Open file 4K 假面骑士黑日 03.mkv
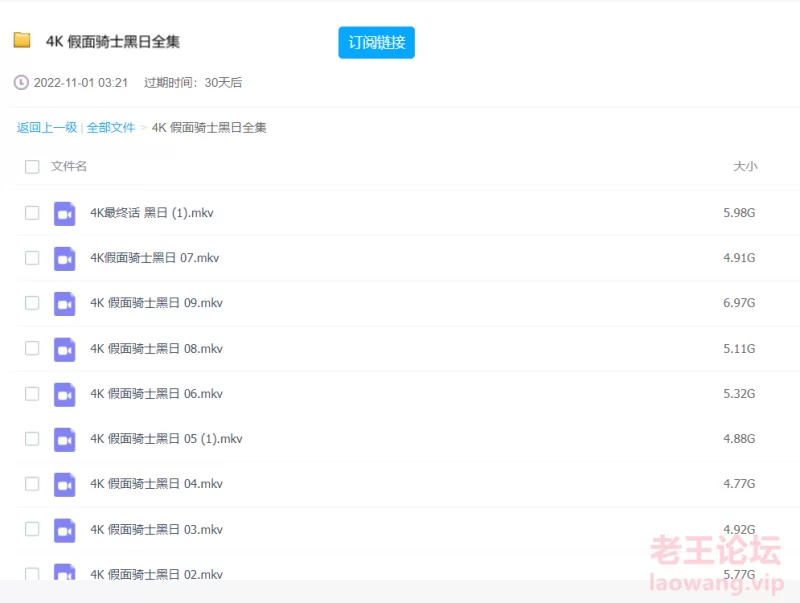Screen dimensions: 800x603 [157, 530]
